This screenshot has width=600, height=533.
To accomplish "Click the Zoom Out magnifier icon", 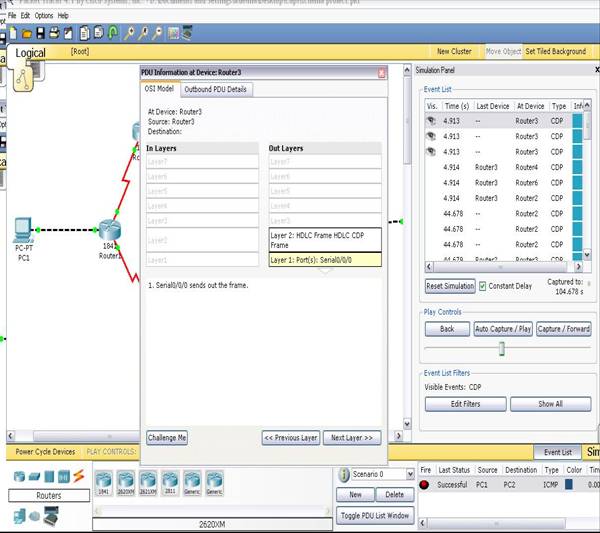I will pos(157,34).
